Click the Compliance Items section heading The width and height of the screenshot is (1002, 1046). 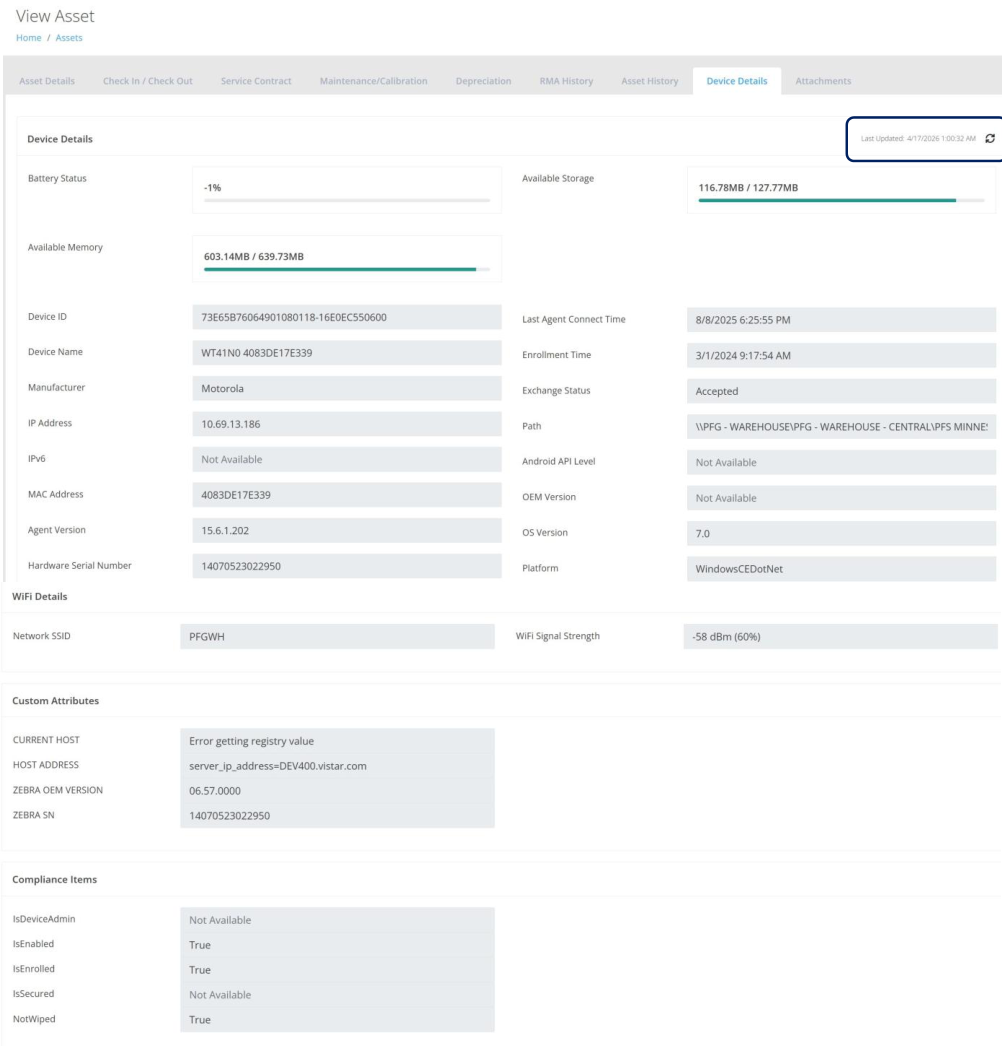(x=54, y=879)
